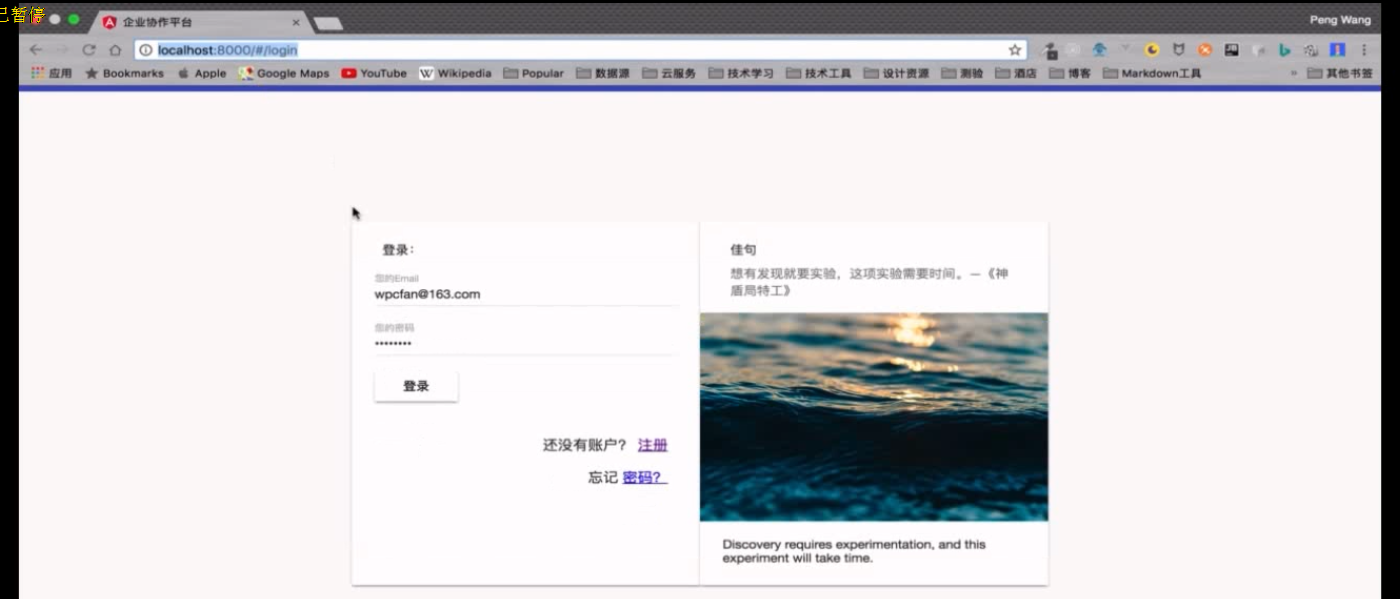This screenshot has height=599, width=1400.
Task: Click into the Email input field
Action: [x=525, y=294]
